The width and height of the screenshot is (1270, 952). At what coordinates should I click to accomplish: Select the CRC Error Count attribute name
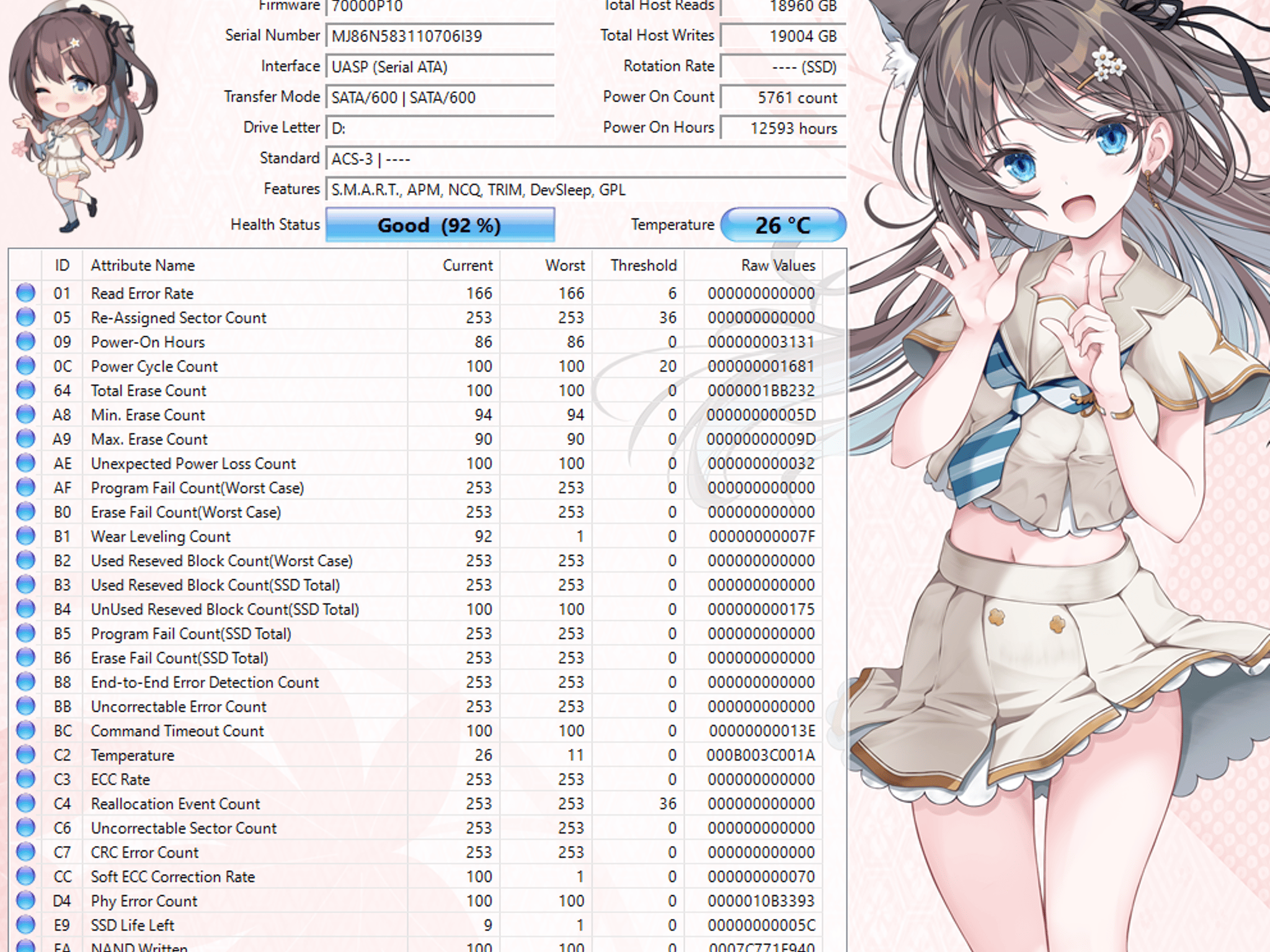pos(144,852)
